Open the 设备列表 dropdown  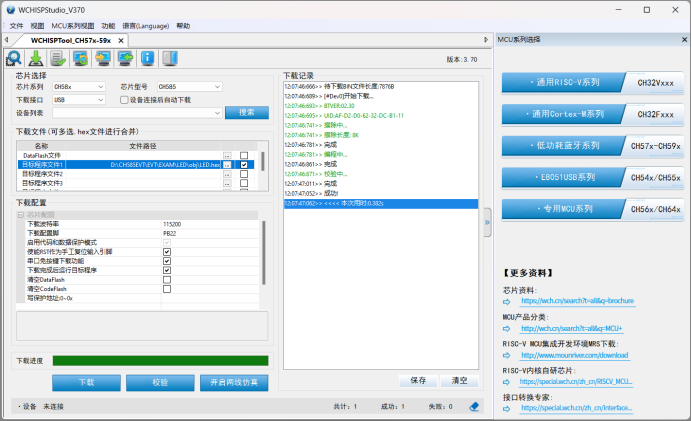[x=137, y=113]
